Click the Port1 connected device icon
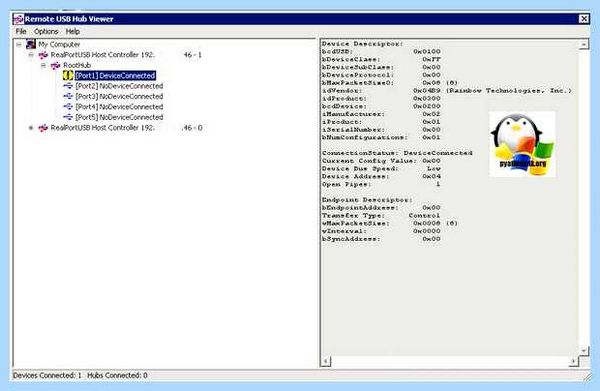 point(68,75)
